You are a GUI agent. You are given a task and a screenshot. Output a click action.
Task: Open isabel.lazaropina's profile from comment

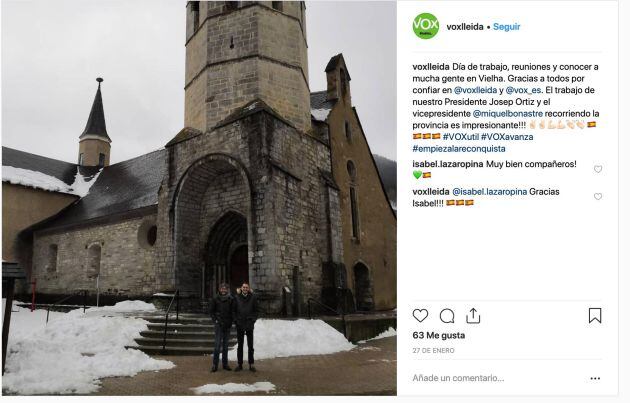(x=445, y=163)
